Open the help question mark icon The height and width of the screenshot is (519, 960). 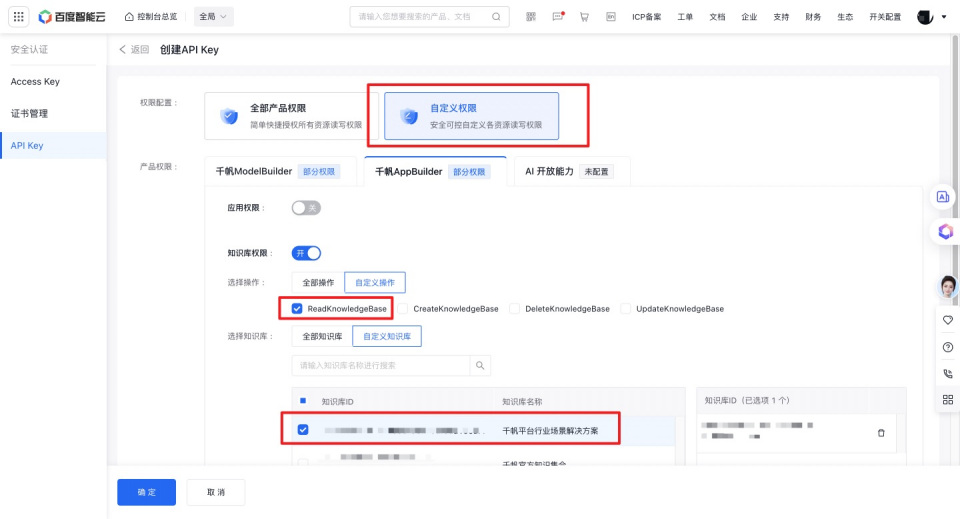[948, 347]
